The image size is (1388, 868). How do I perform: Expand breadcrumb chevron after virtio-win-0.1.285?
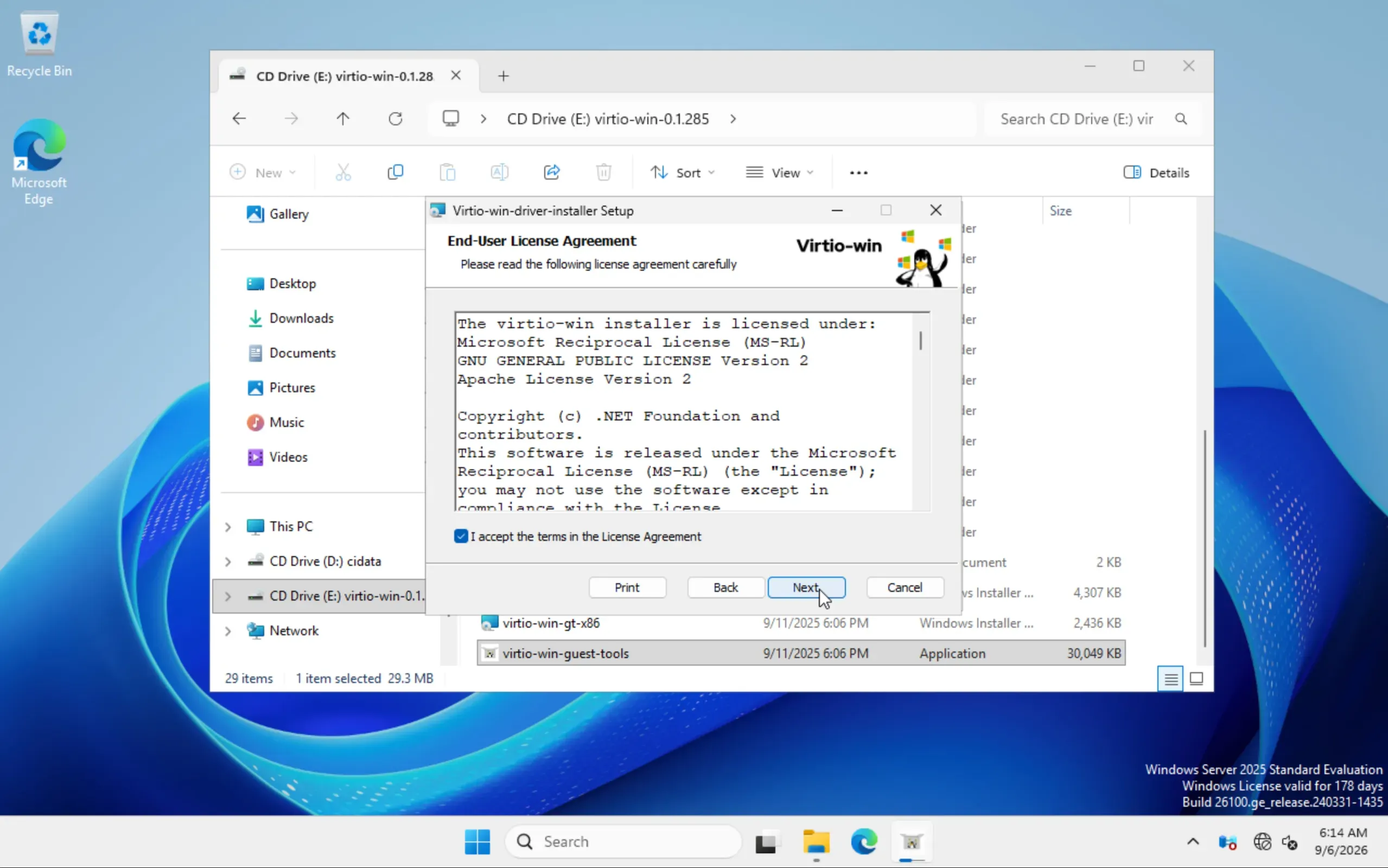click(x=733, y=119)
